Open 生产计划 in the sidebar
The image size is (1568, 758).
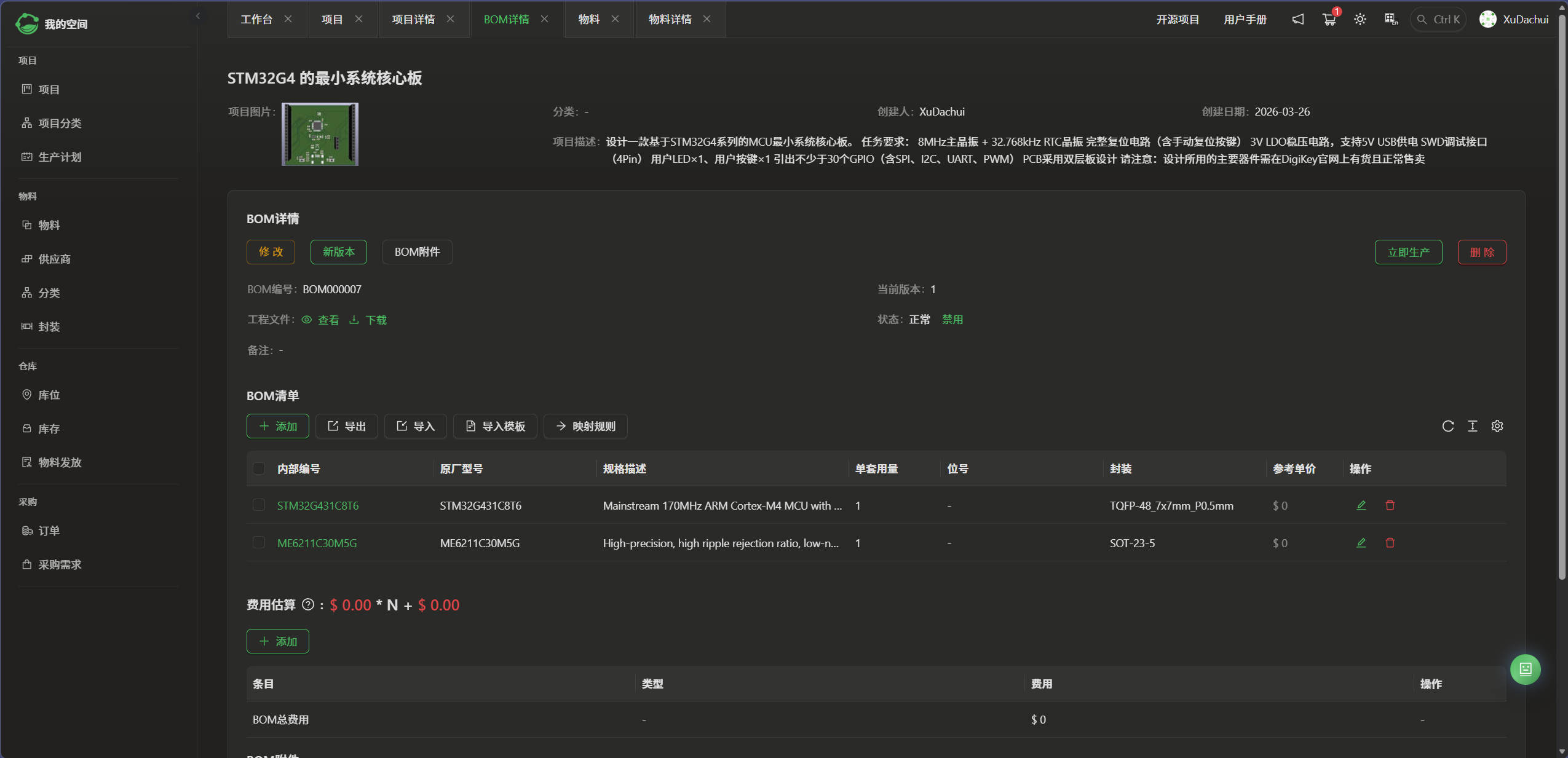[60, 157]
